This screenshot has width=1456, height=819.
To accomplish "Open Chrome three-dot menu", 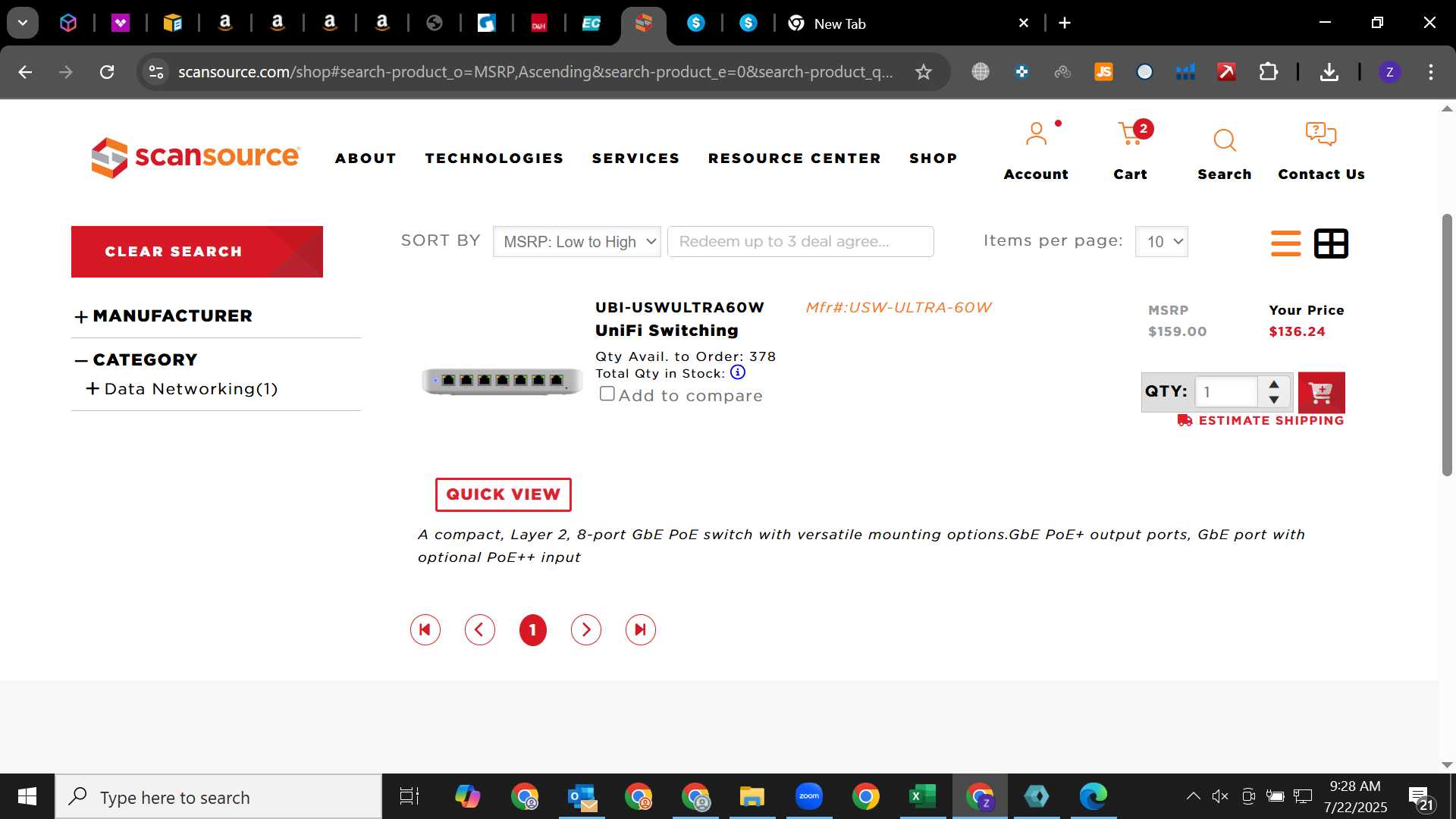I will pyautogui.click(x=1431, y=72).
